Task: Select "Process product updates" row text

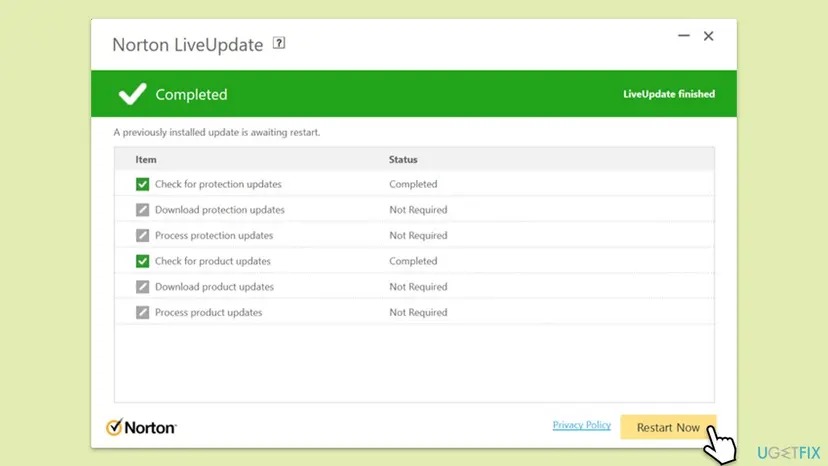Action: pyautogui.click(x=209, y=312)
